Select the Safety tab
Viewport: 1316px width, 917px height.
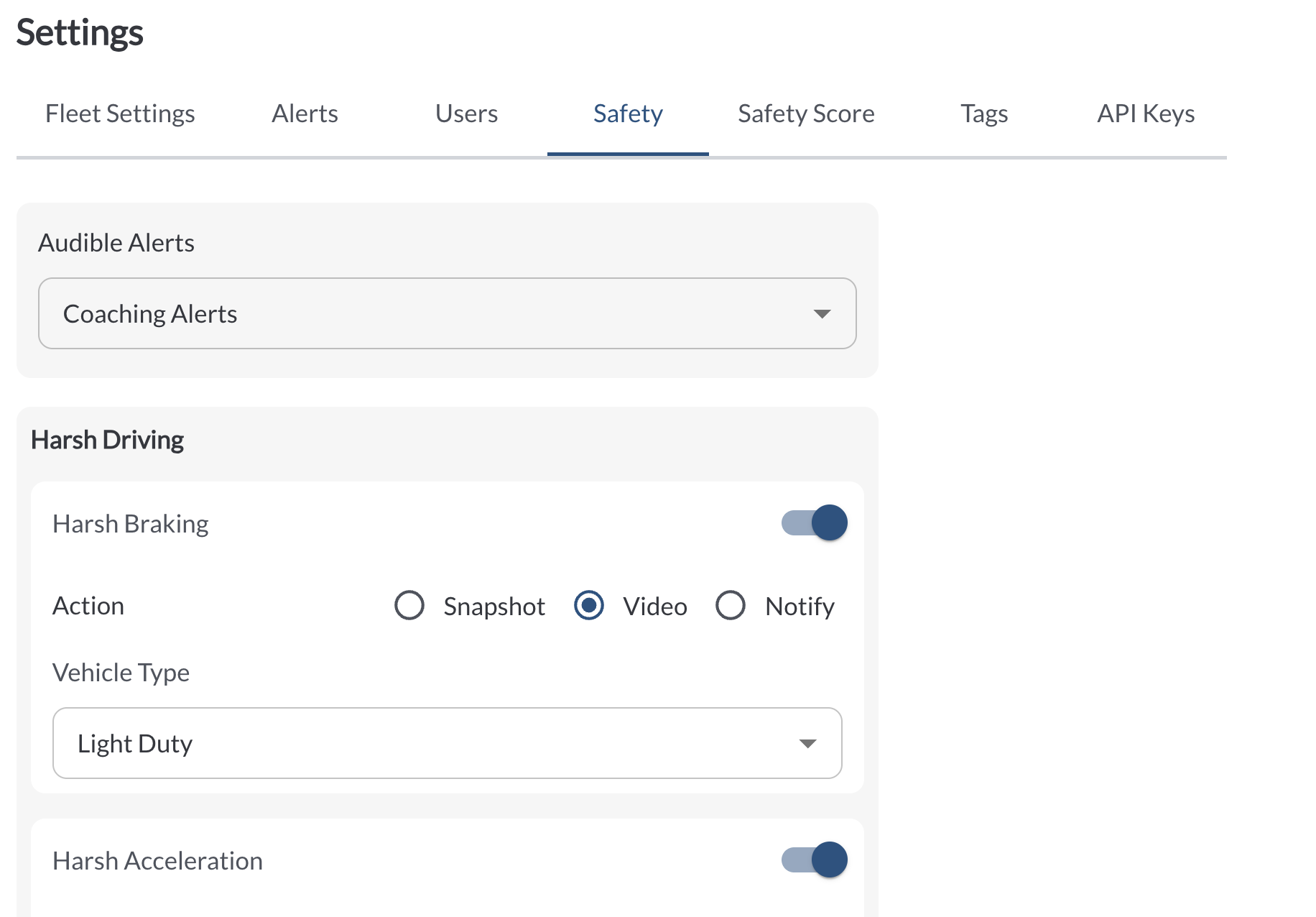coord(628,114)
